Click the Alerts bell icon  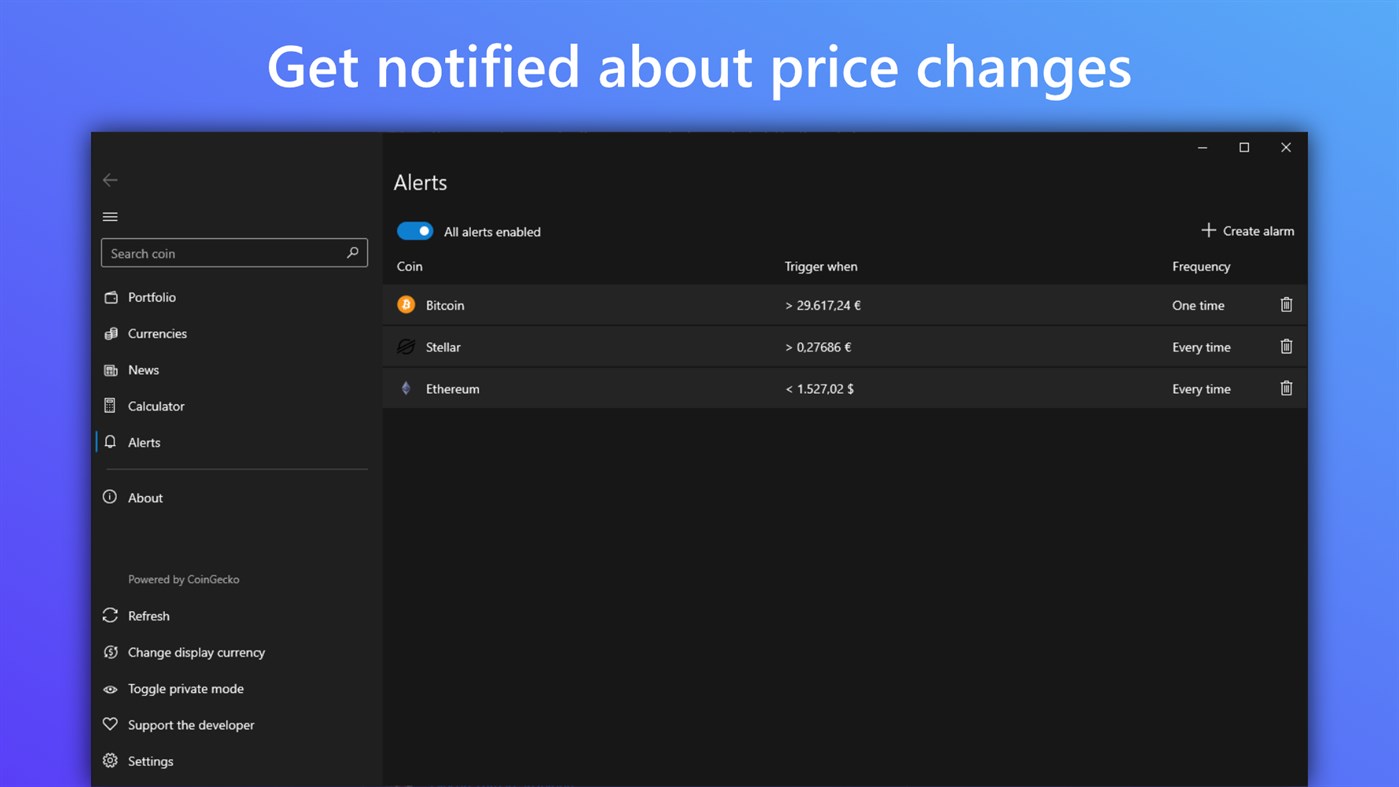point(110,441)
